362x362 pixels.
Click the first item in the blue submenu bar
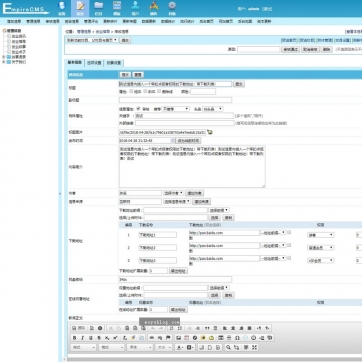pyautogui.click(x=14, y=21)
